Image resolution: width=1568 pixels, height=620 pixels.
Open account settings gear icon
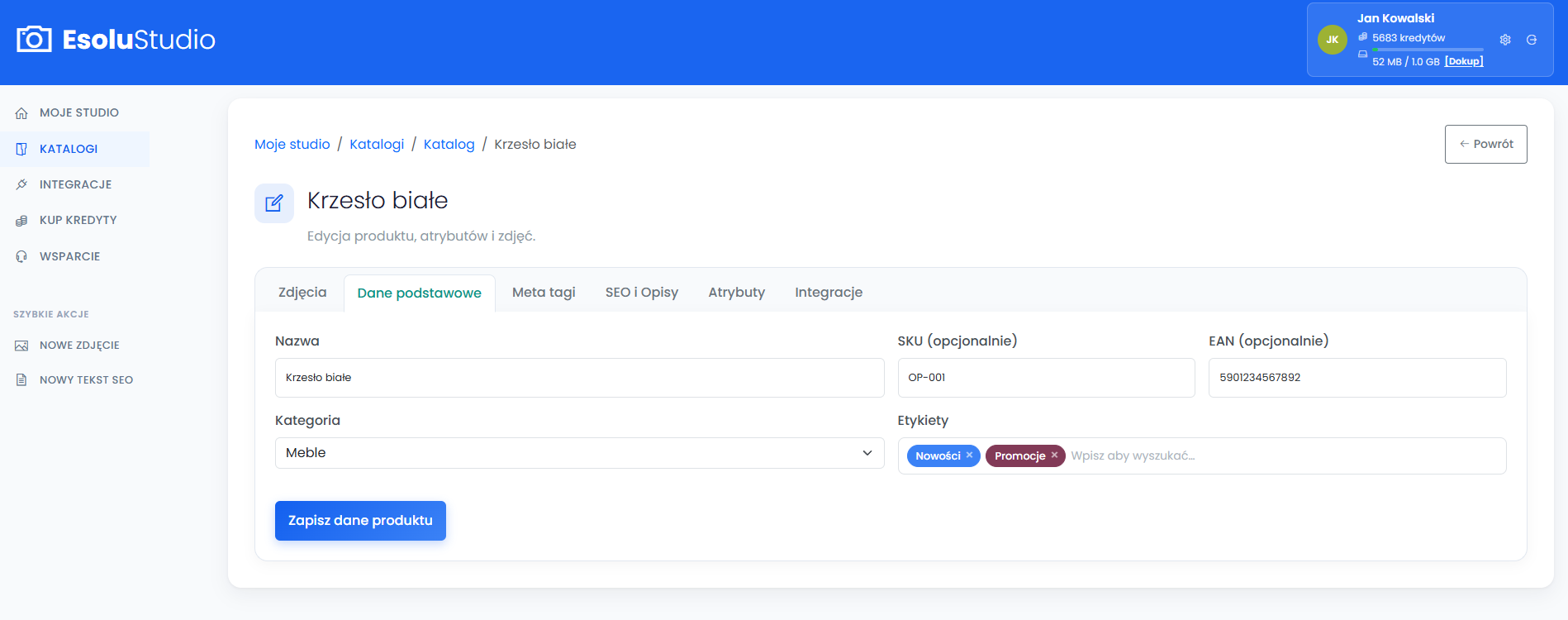click(x=1505, y=40)
